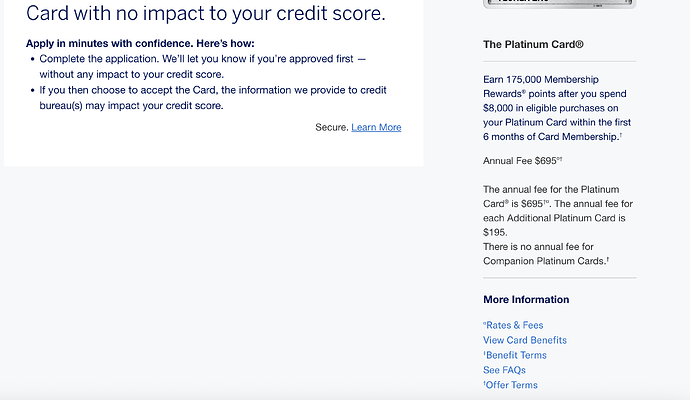
Task: Click footnote marker in 'Card® is $695' sentence
Action: tap(547, 201)
